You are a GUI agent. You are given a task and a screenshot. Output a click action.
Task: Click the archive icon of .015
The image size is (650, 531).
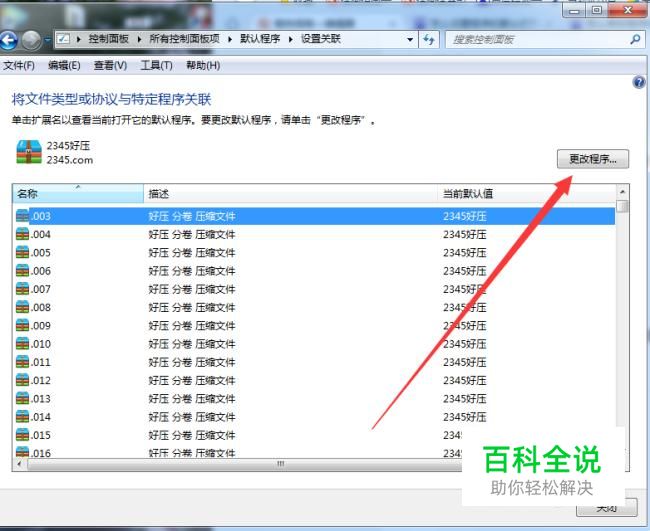click(22, 435)
